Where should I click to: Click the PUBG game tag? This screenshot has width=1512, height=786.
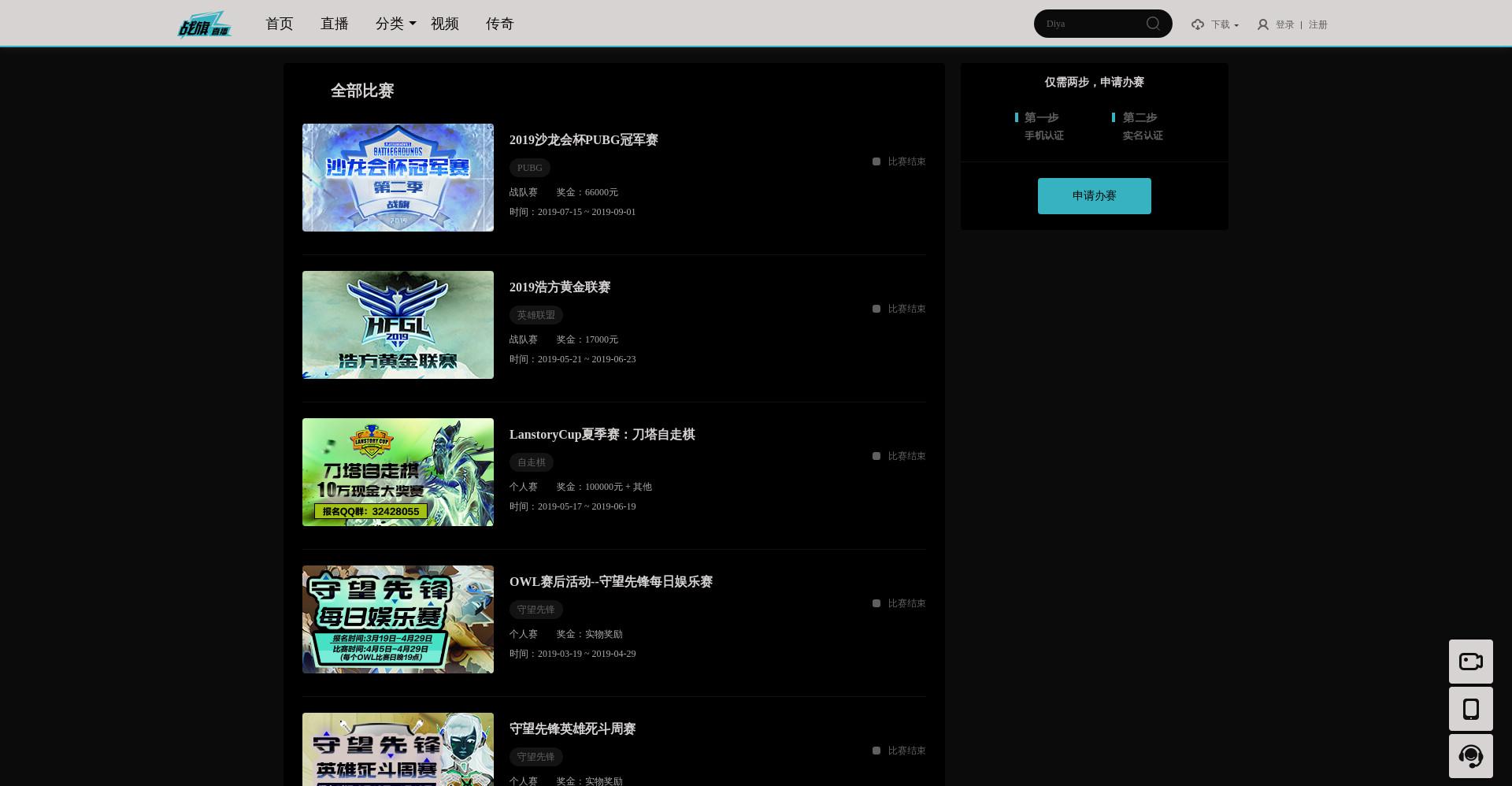(x=530, y=168)
